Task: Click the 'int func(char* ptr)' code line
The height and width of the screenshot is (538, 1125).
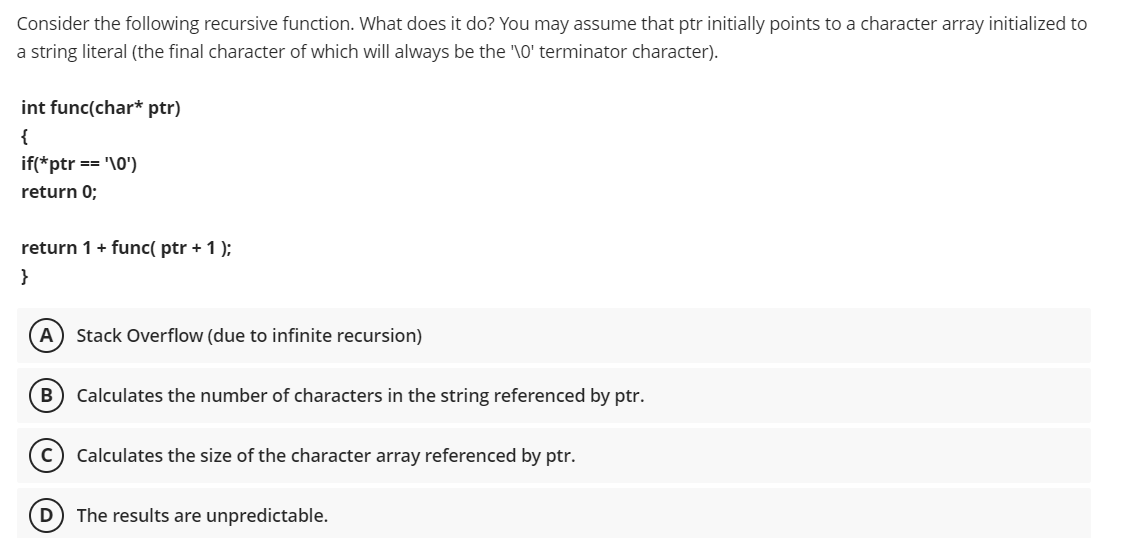Action: tap(101, 108)
